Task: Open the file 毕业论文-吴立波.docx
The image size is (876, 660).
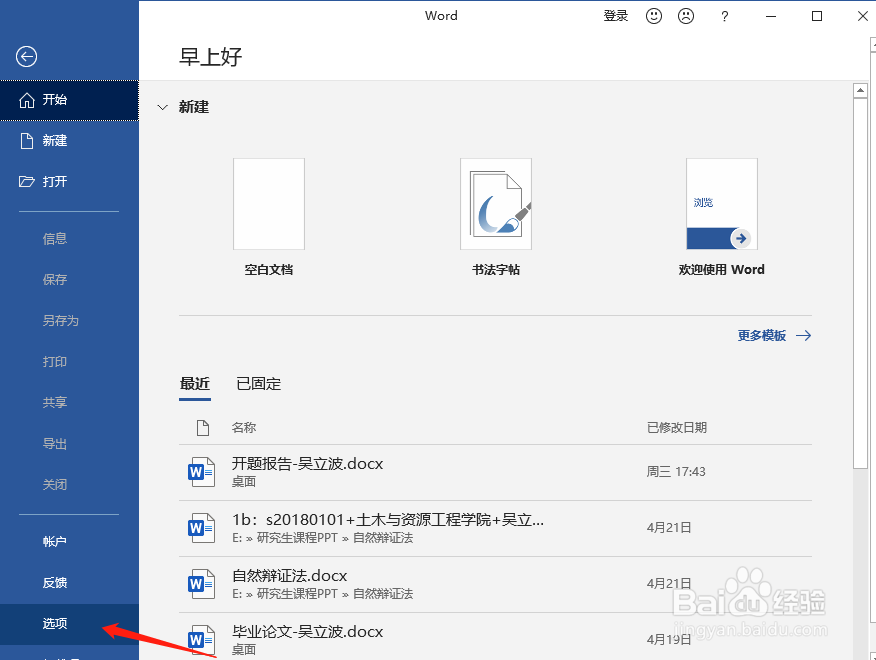Action: (x=306, y=631)
